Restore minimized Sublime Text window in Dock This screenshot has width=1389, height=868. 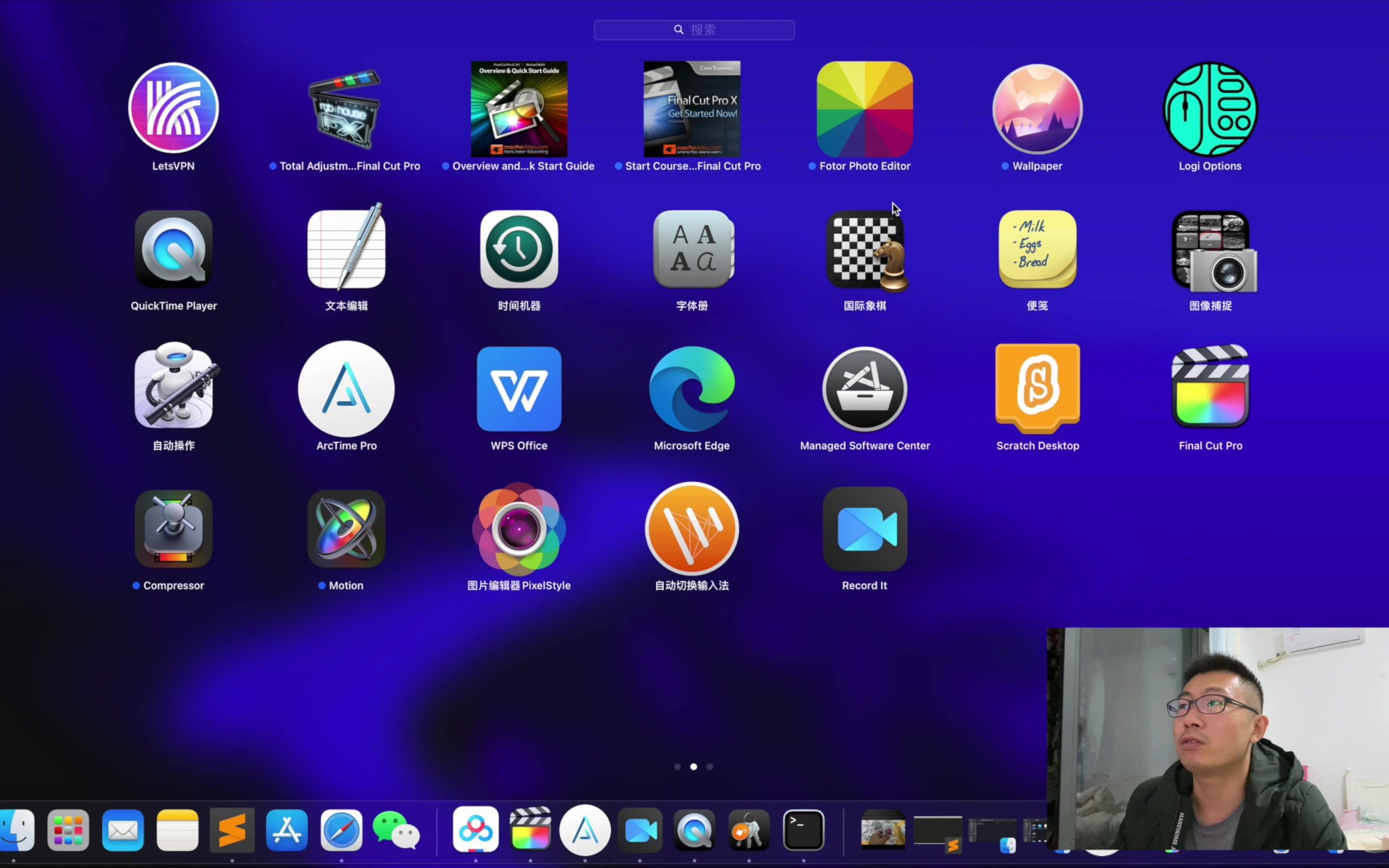click(938, 833)
